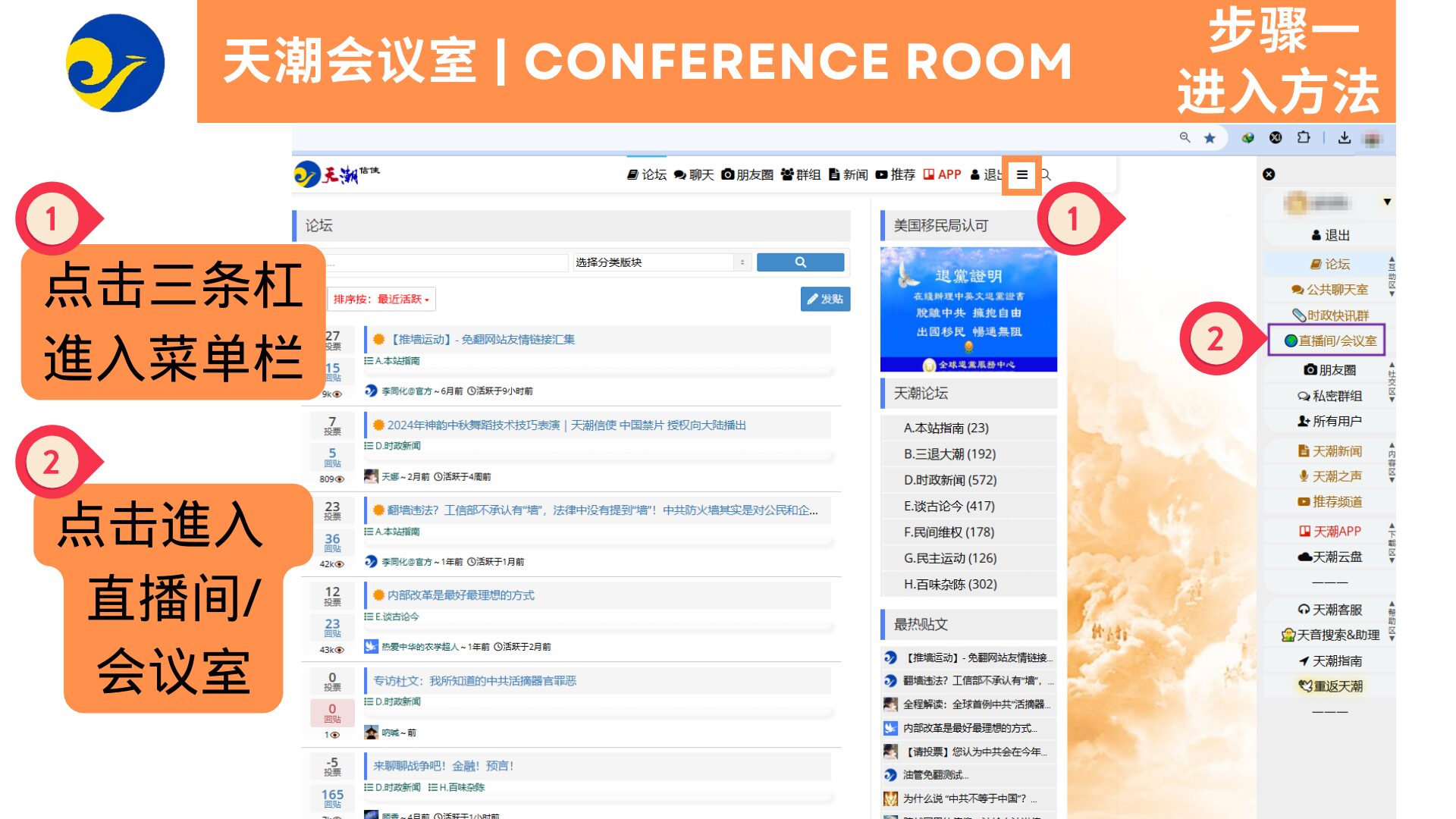Open the hamburger menu icon
Image resolution: width=1456 pixels, height=819 pixels.
point(1021,175)
